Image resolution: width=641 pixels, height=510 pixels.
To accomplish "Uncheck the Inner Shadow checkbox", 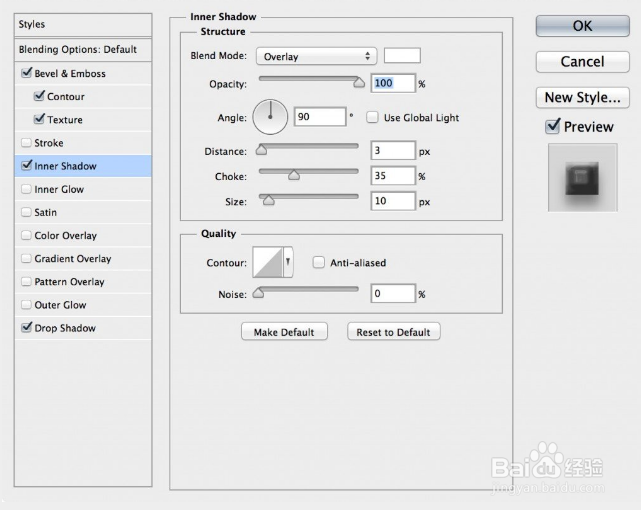I will [27, 165].
